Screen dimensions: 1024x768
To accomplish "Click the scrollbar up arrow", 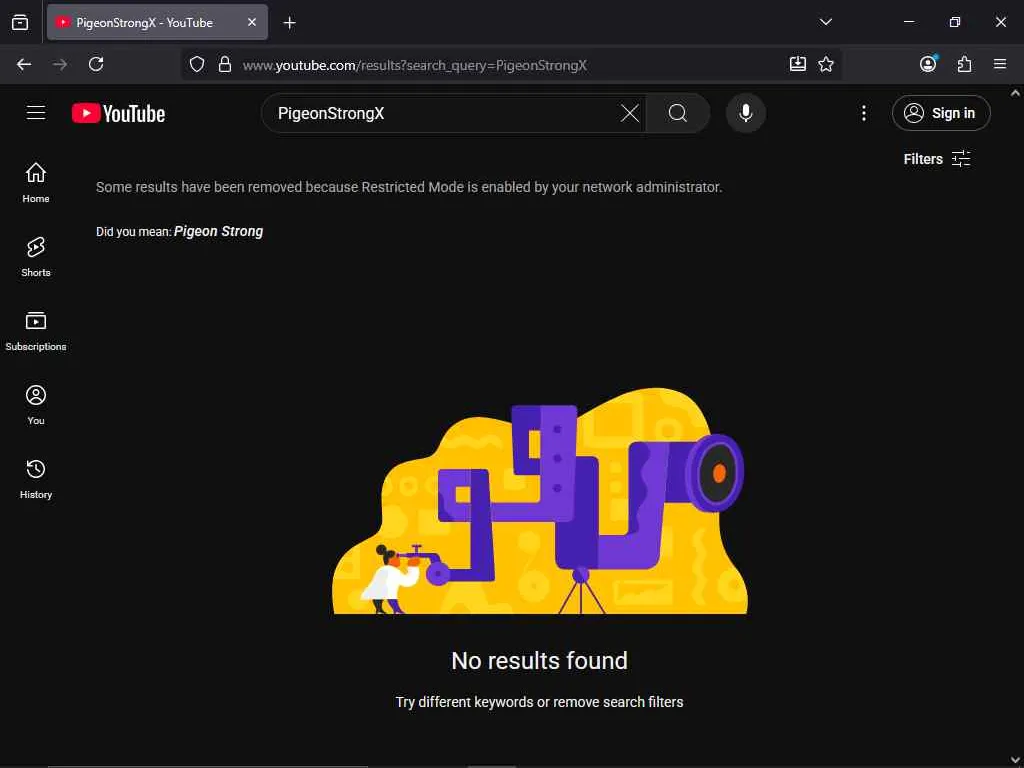I will pyautogui.click(x=1016, y=93).
